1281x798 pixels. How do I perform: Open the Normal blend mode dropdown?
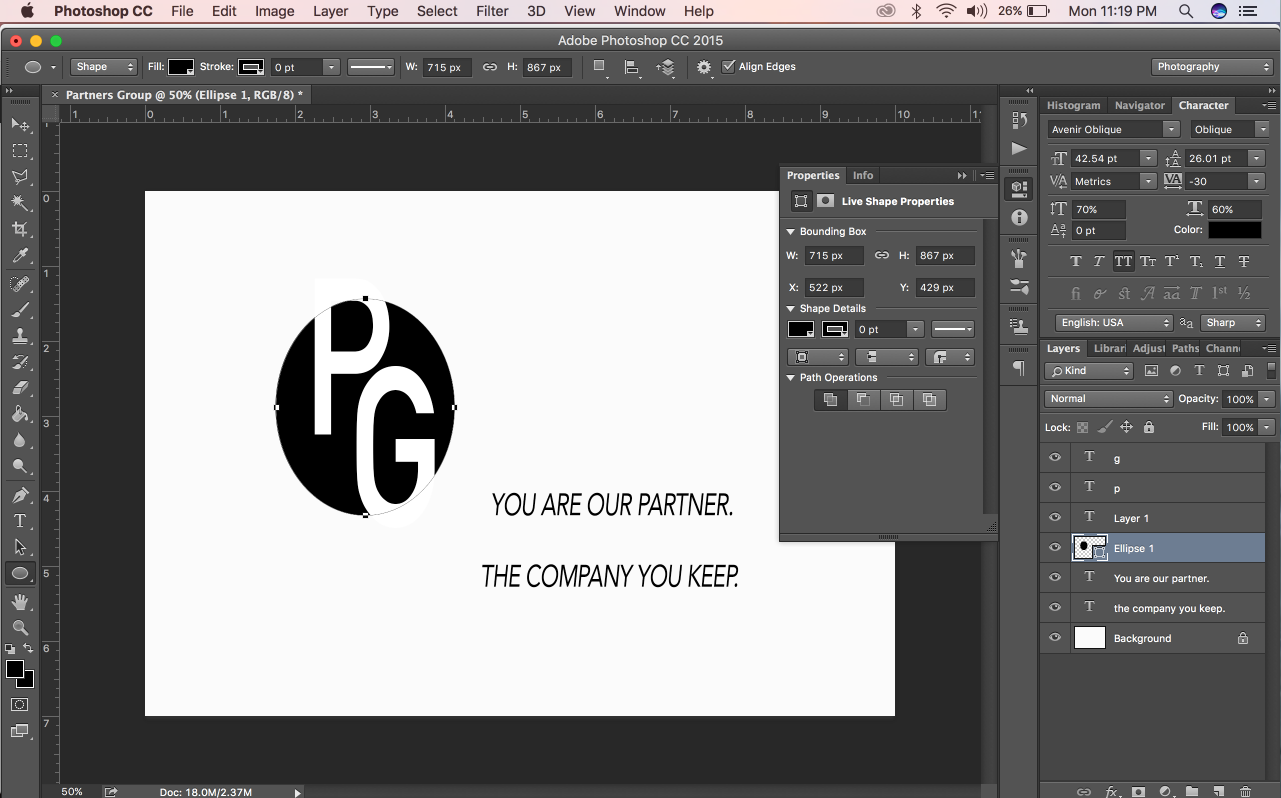(x=1109, y=399)
